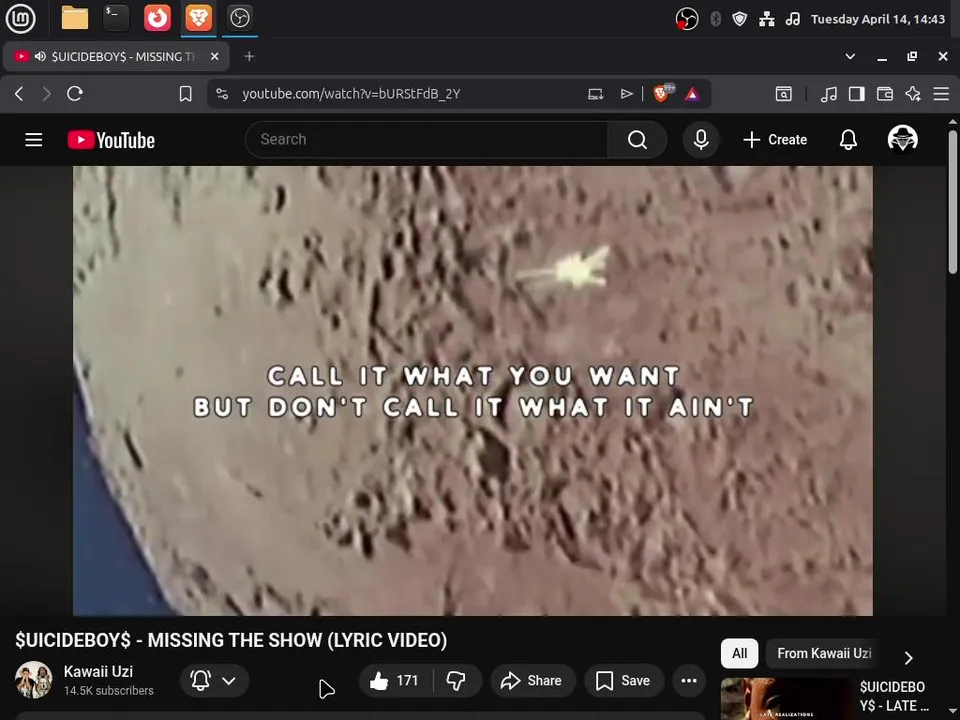Open more actions three-dot menu
The height and width of the screenshot is (720, 960).
coord(689,681)
